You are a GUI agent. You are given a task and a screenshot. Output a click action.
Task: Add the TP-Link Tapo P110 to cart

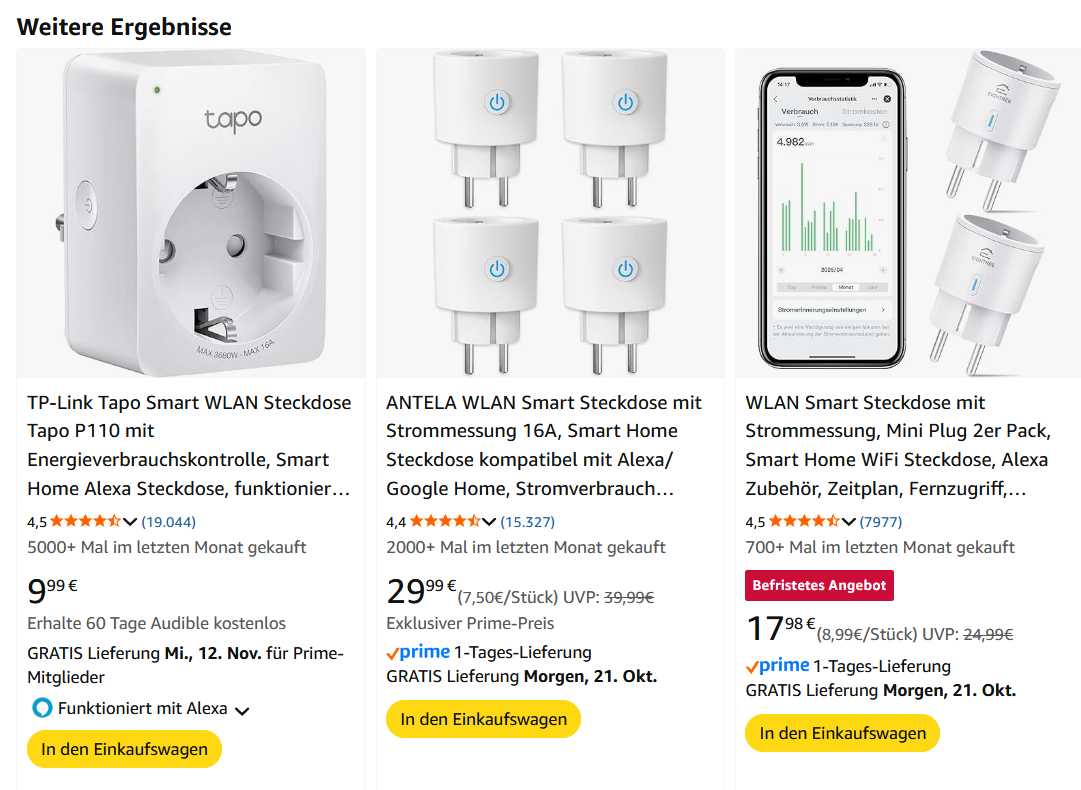pos(124,749)
